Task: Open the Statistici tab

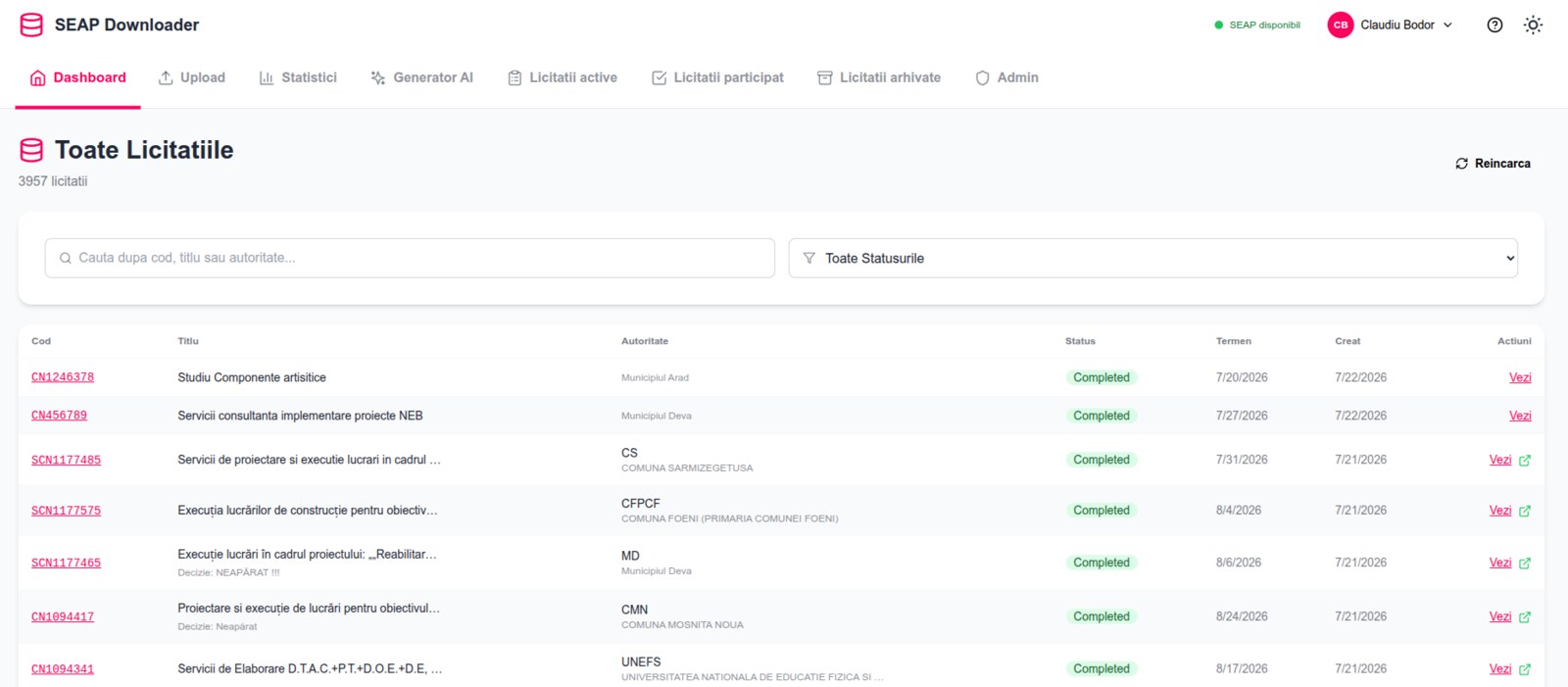Action: click(x=298, y=77)
